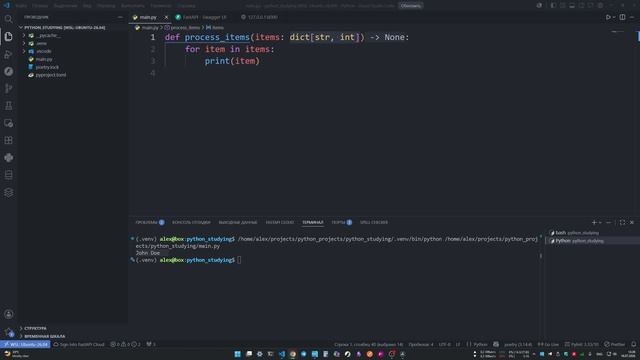This screenshot has width=640, height=360.
Task: Open the Extensions view icon
Action: point(9,140)
